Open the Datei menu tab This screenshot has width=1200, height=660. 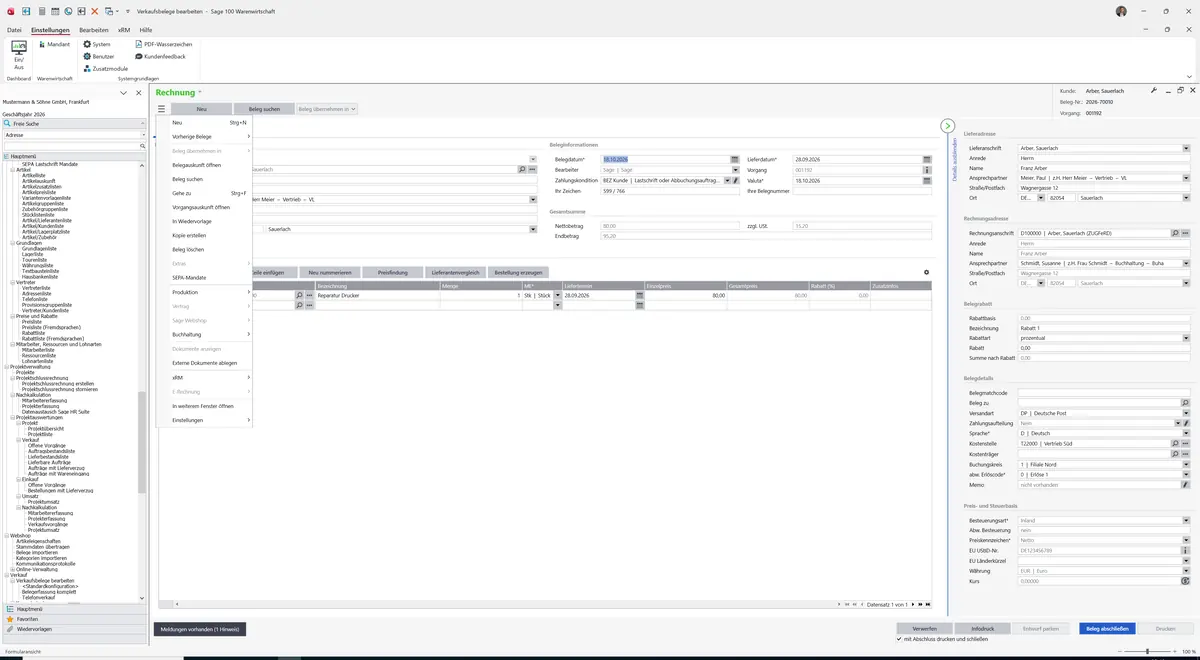tap(14, 31)
